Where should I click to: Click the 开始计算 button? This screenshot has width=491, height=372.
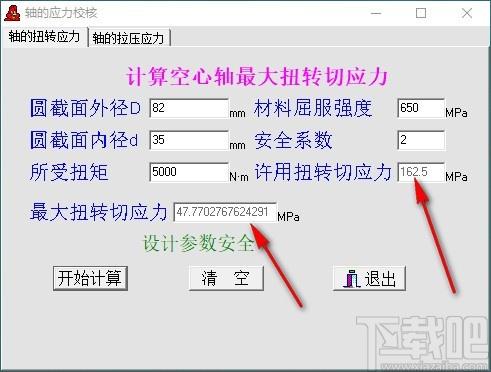tap(90, 278)
